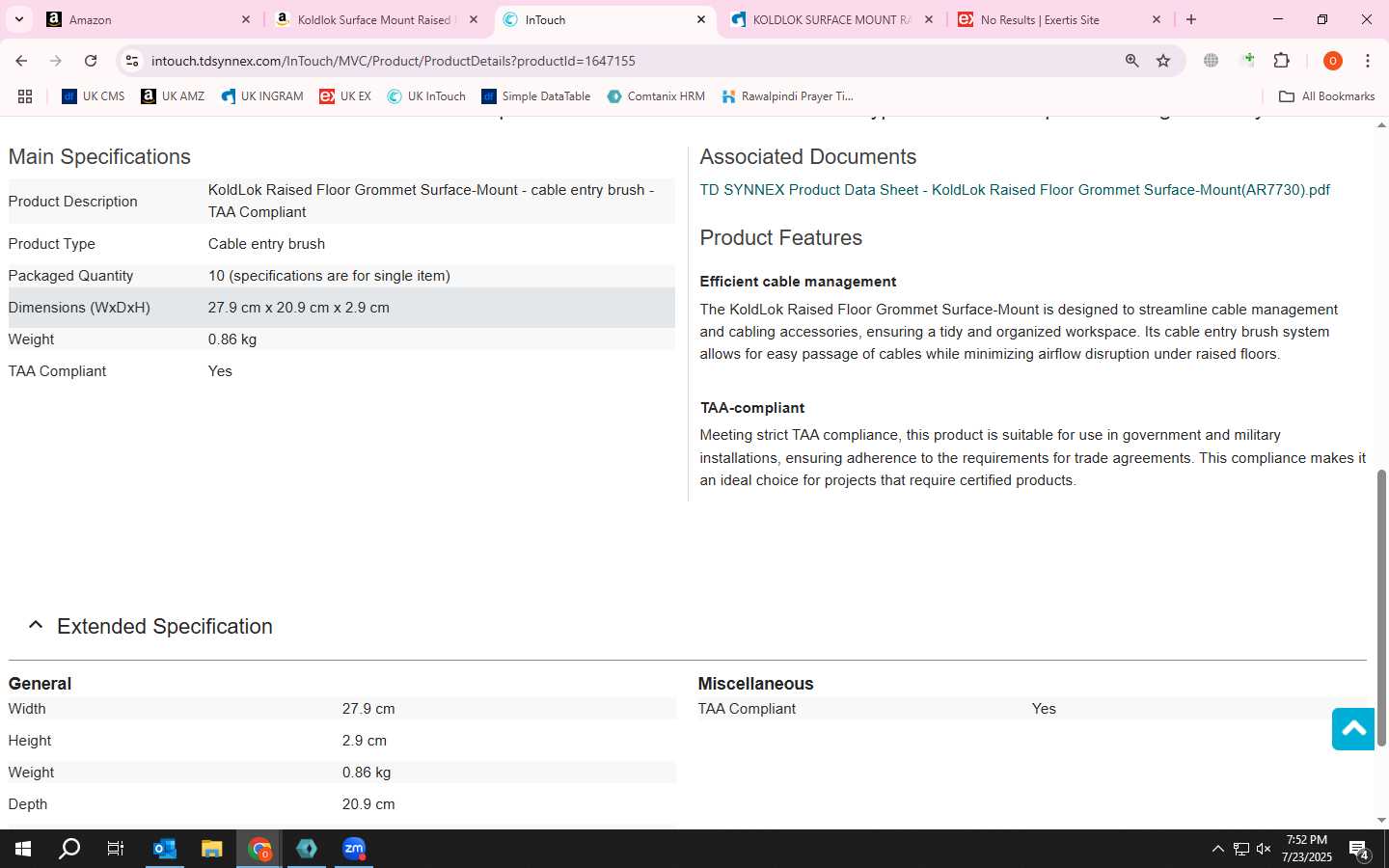Click the page vertical scrollbar thumb

point(1381,608)
